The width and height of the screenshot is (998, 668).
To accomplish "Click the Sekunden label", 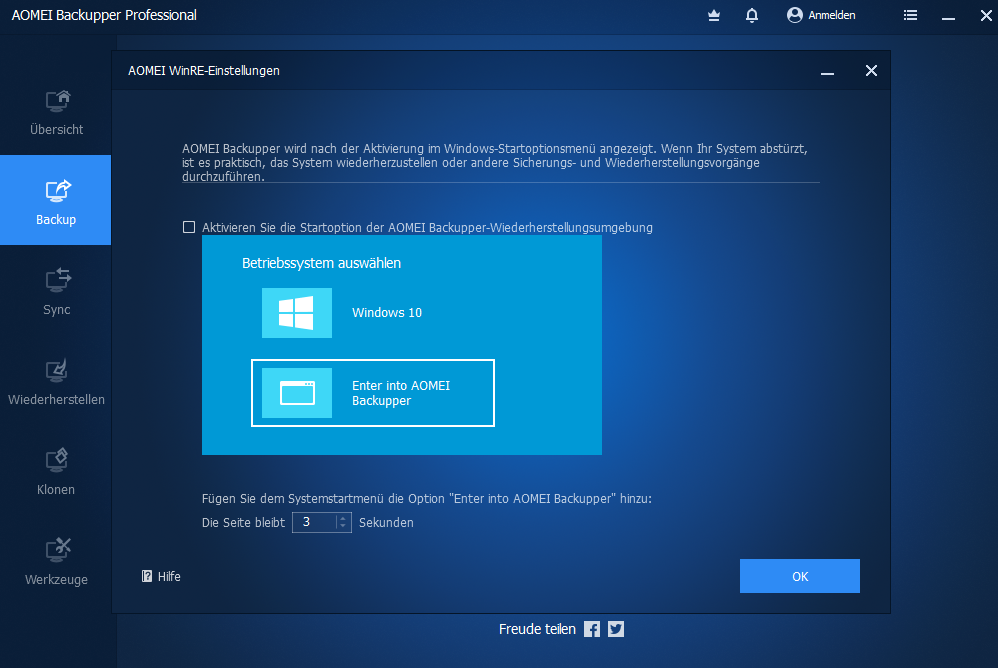I will 386,522.
